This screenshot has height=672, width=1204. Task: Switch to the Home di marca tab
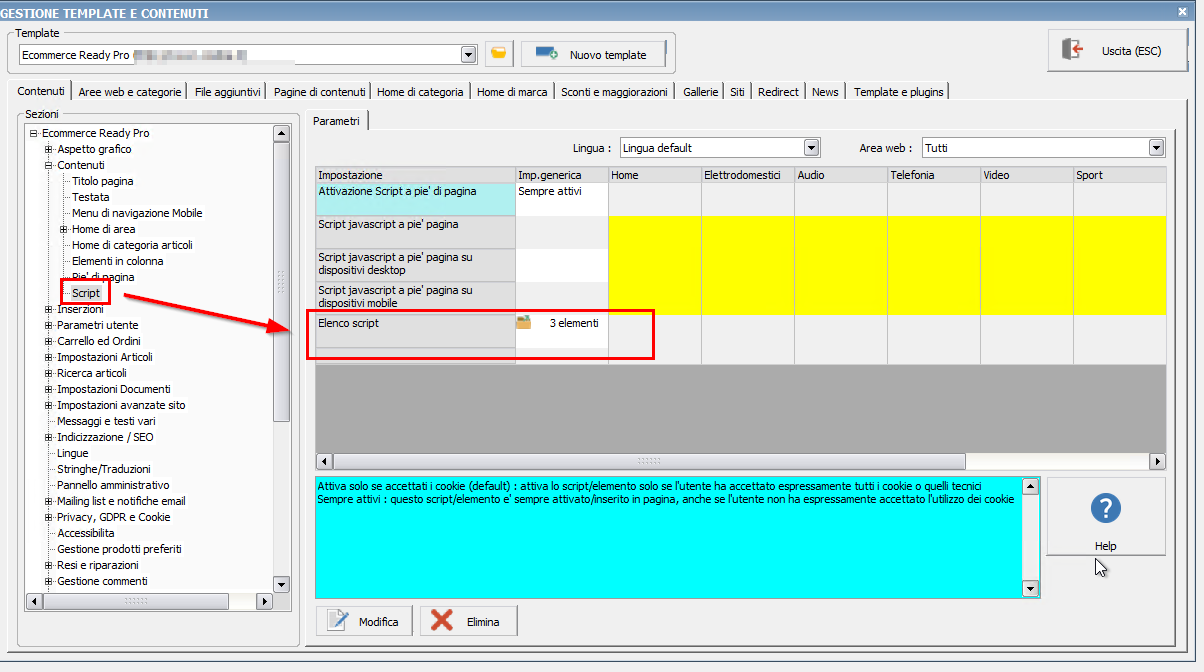tap(512, 91)
